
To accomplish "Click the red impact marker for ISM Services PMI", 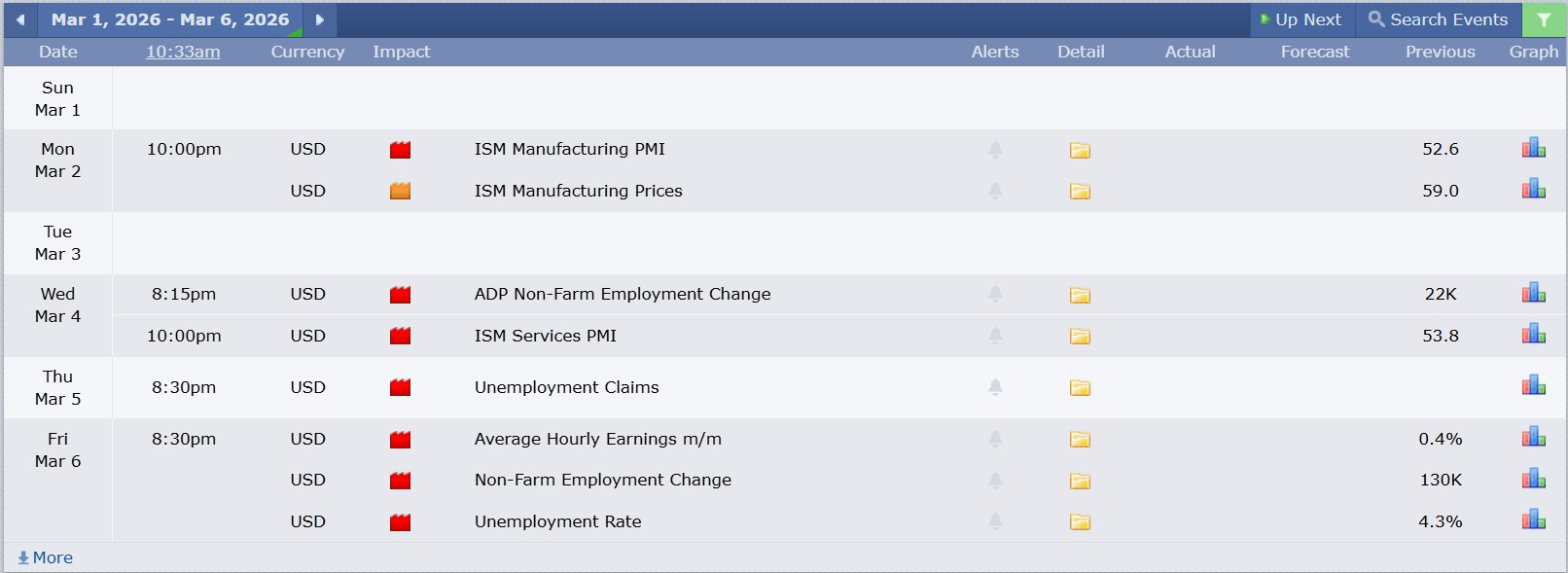I will point(400,337).
